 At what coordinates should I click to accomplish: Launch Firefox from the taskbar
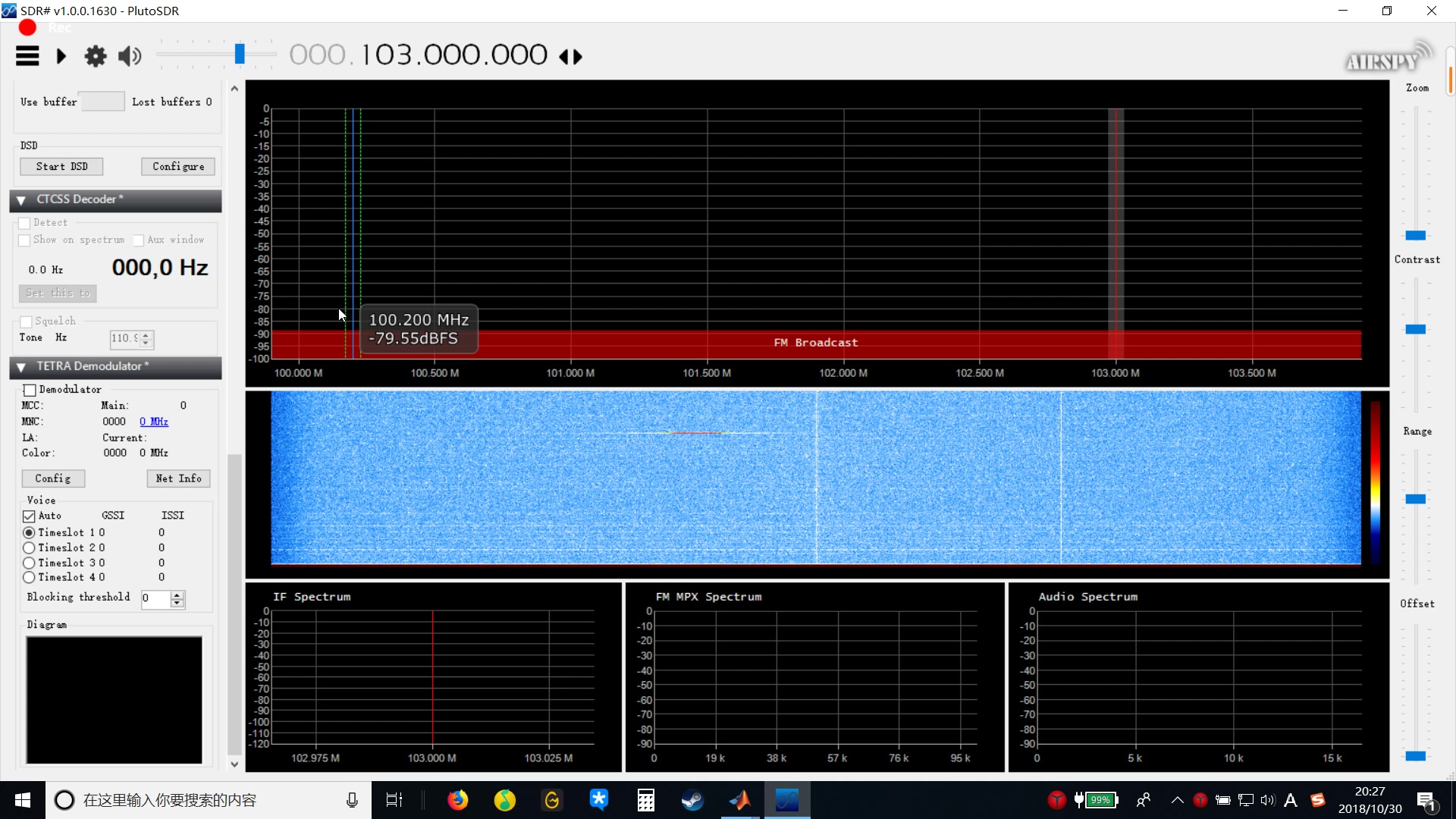pos(458,800)
